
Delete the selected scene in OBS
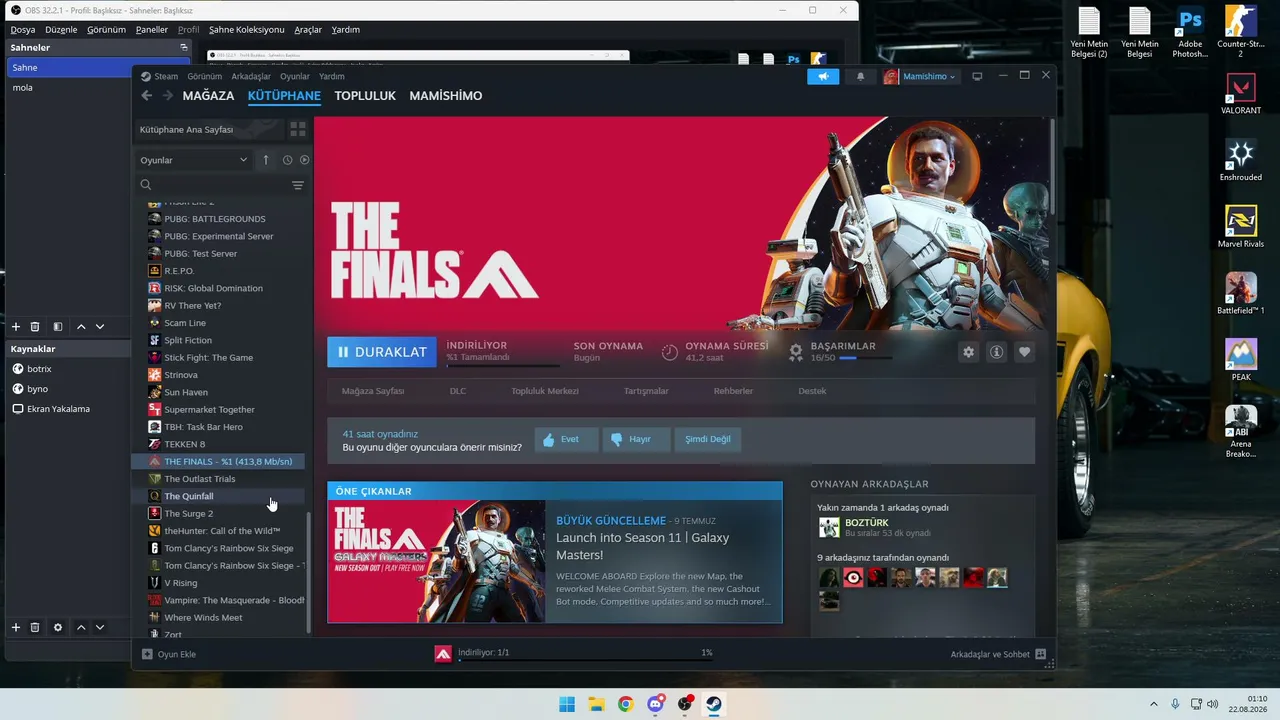point(35,327)
